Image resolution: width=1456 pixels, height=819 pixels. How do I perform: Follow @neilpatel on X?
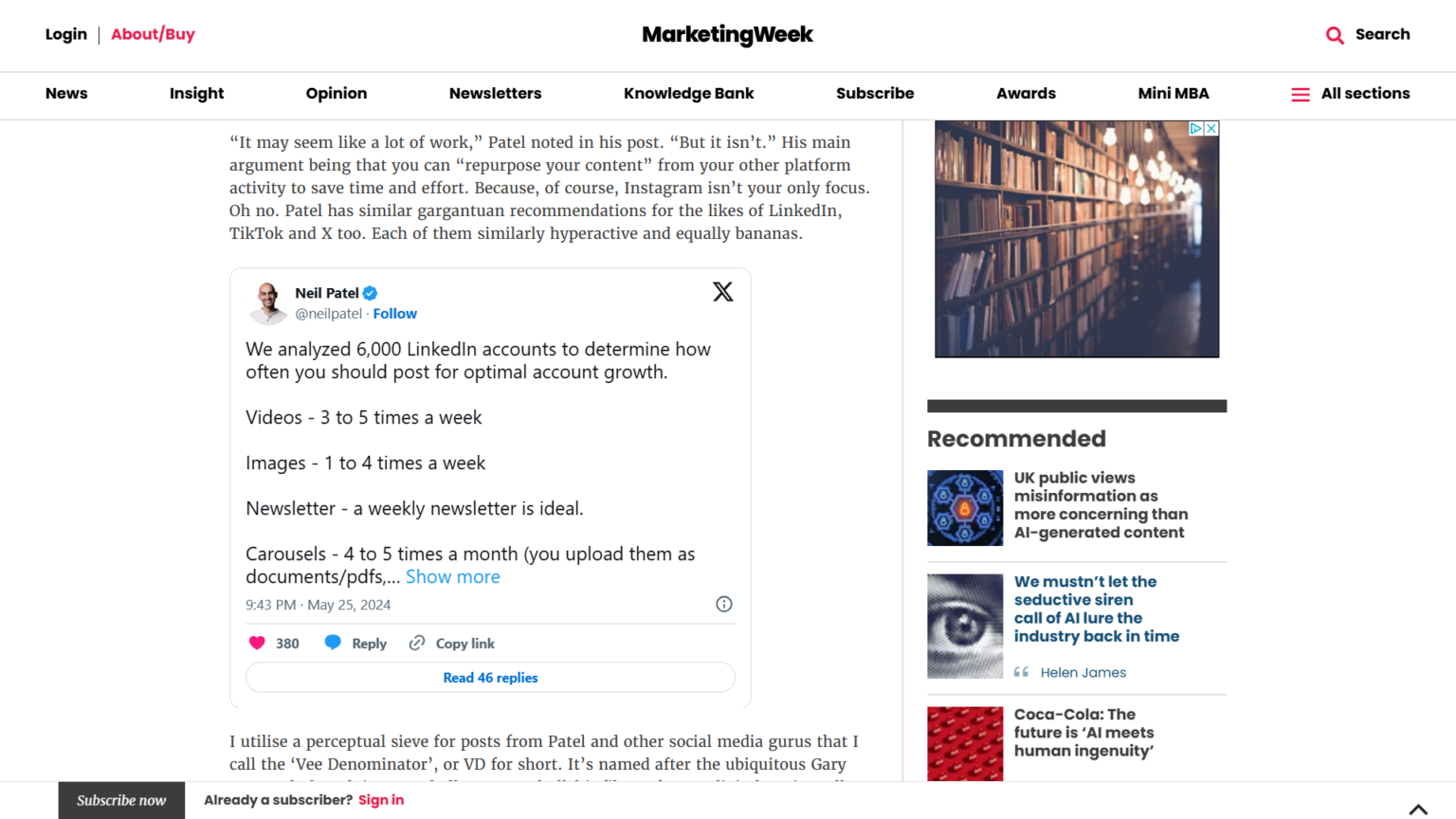pos(395,314)
